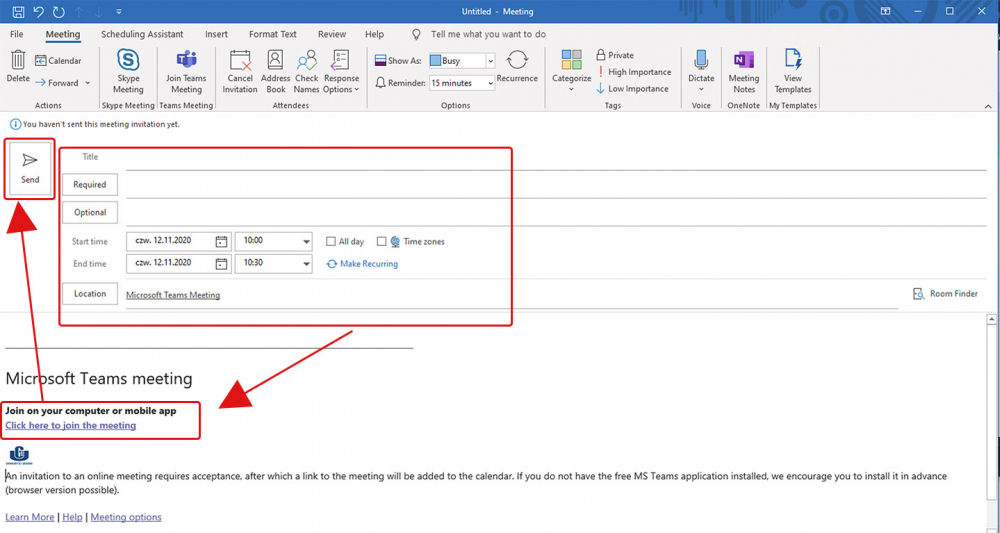Viewport: 1000px width, 533px height.
Task: Redo action in quick access toolbar
Action: [59, 11]
